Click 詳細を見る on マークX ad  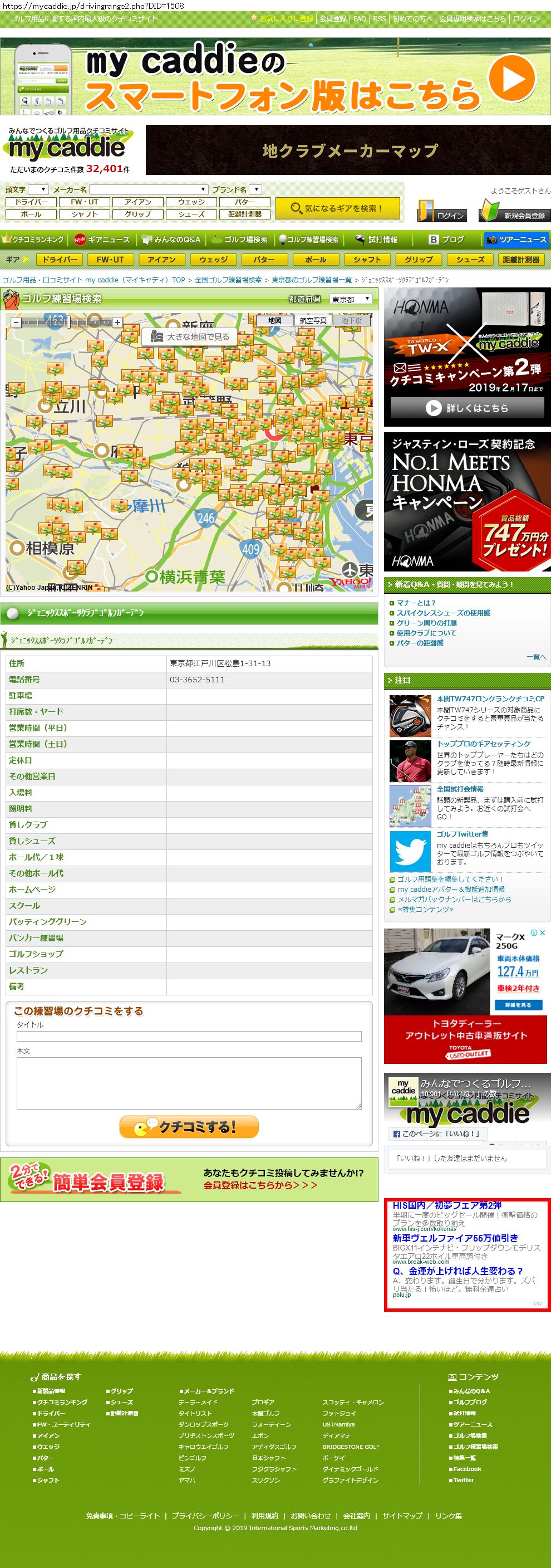point(518,1005)
